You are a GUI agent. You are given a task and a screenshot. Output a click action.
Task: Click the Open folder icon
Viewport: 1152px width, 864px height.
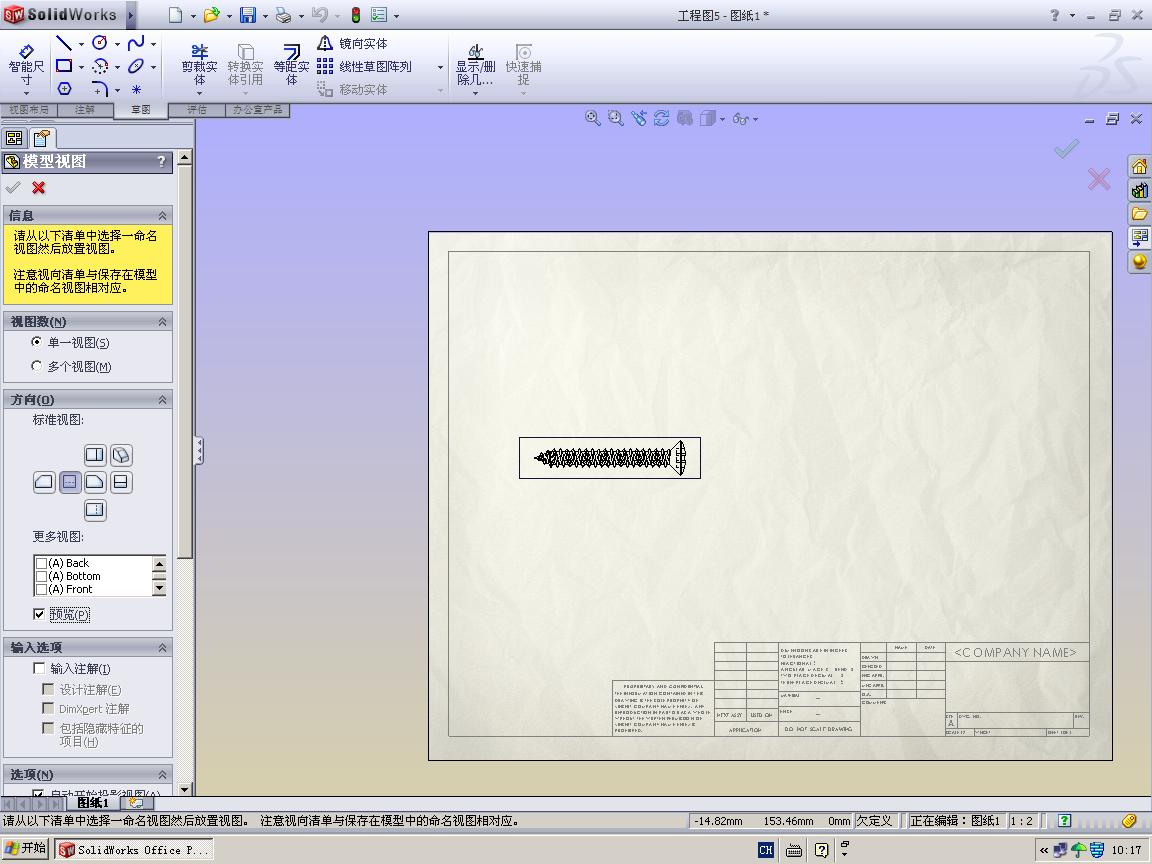click(x=212, y=15)
